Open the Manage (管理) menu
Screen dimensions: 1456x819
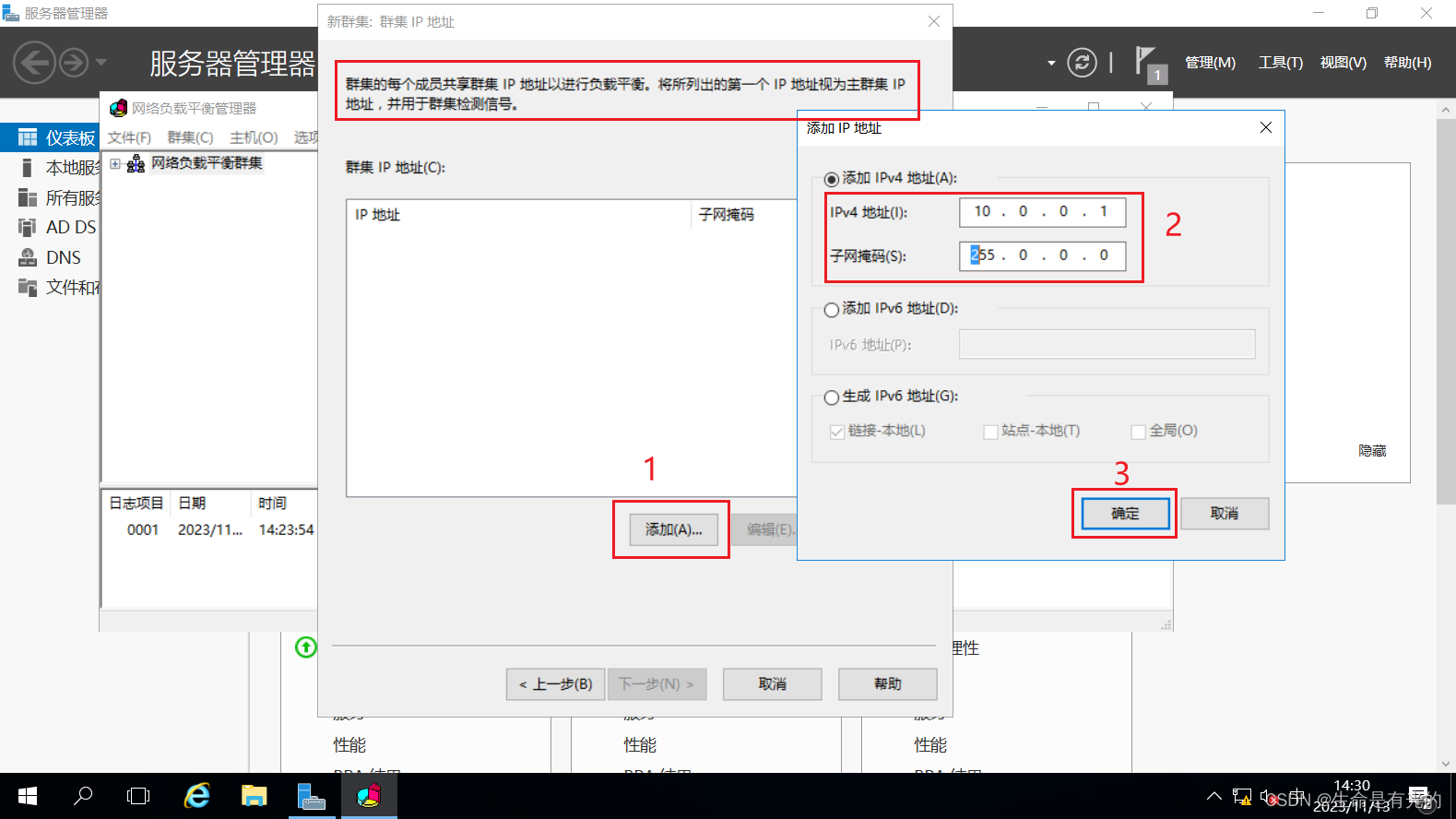point(1210,63)
